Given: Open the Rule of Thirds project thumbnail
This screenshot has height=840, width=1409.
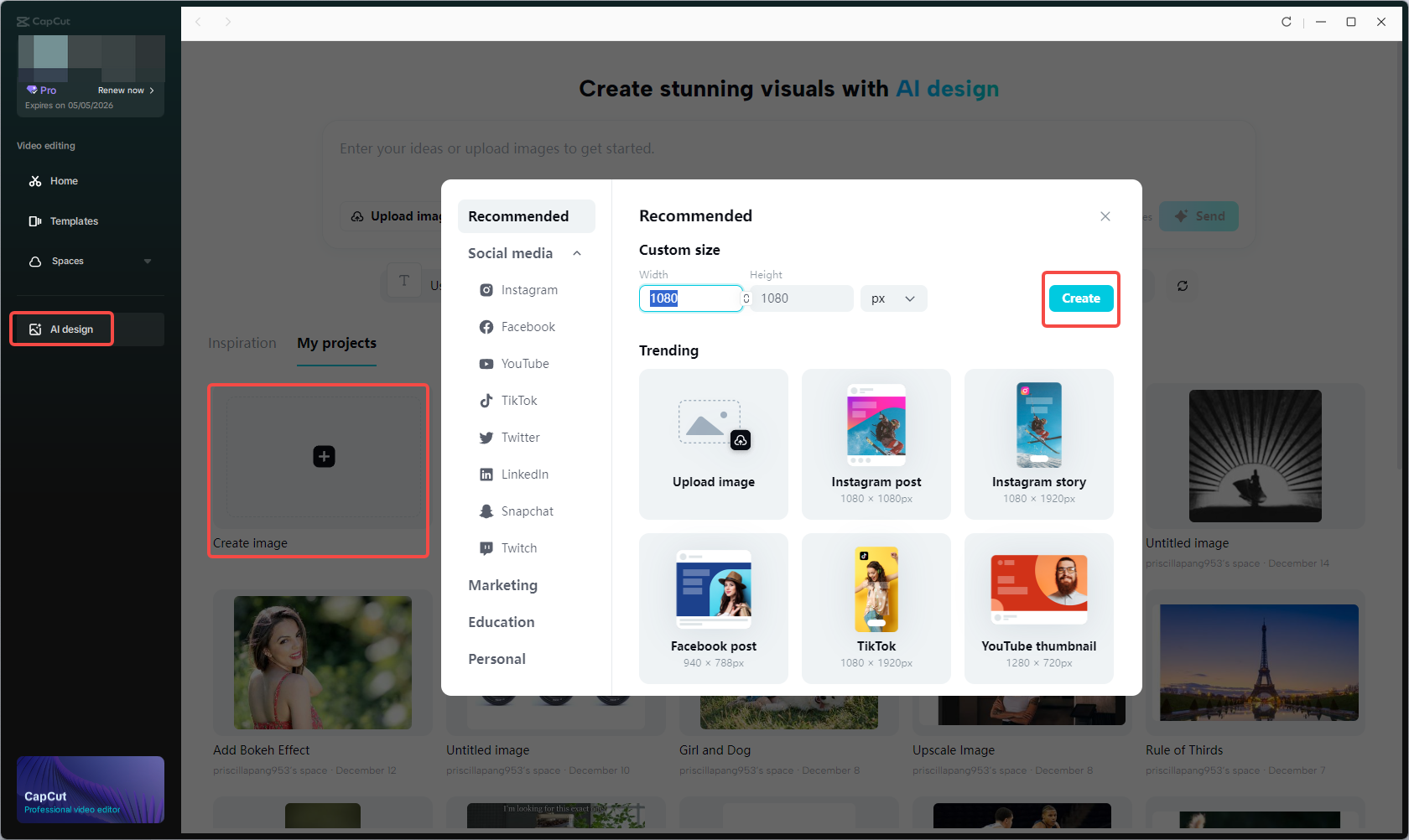Looking at the screenshot, I should coord(1255,663).
